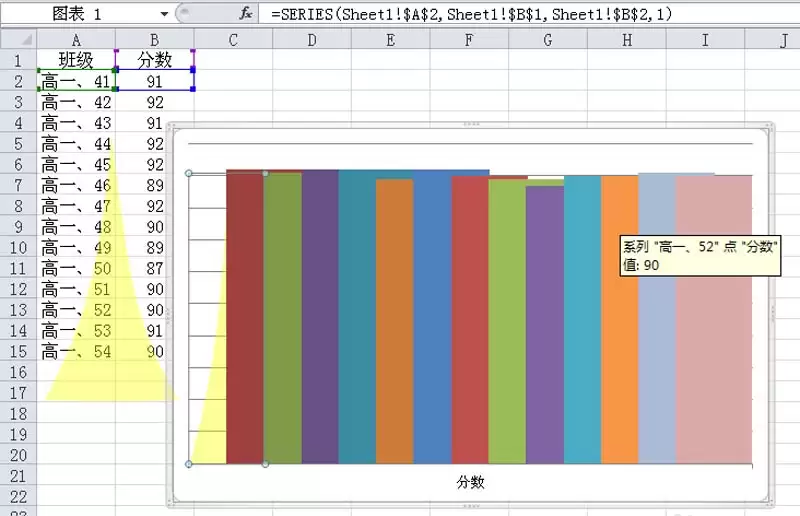Click the 分数 axis label below the chart
Image resolution: width=800 pixels, height=516 pixels.
tap(470, 482)
